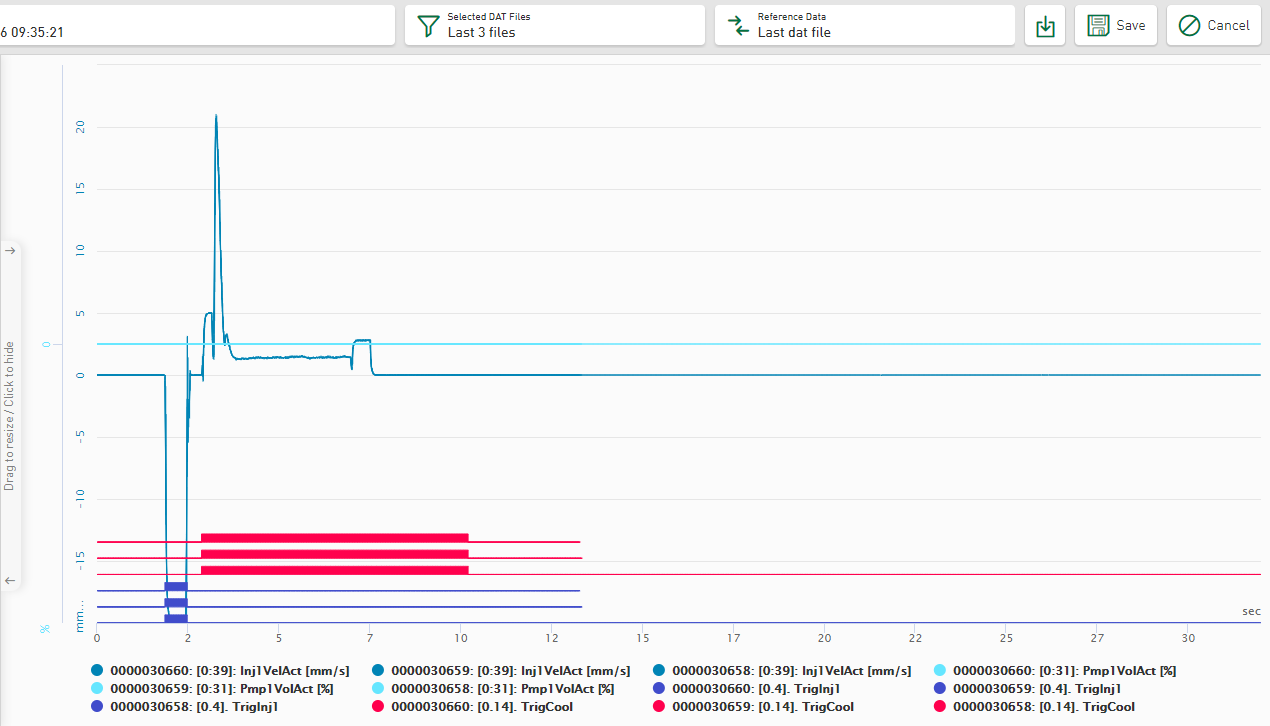Click the funnel filter icon
Screen dimensions: 1270x726
pyautogui.click(x=428, y=25)
